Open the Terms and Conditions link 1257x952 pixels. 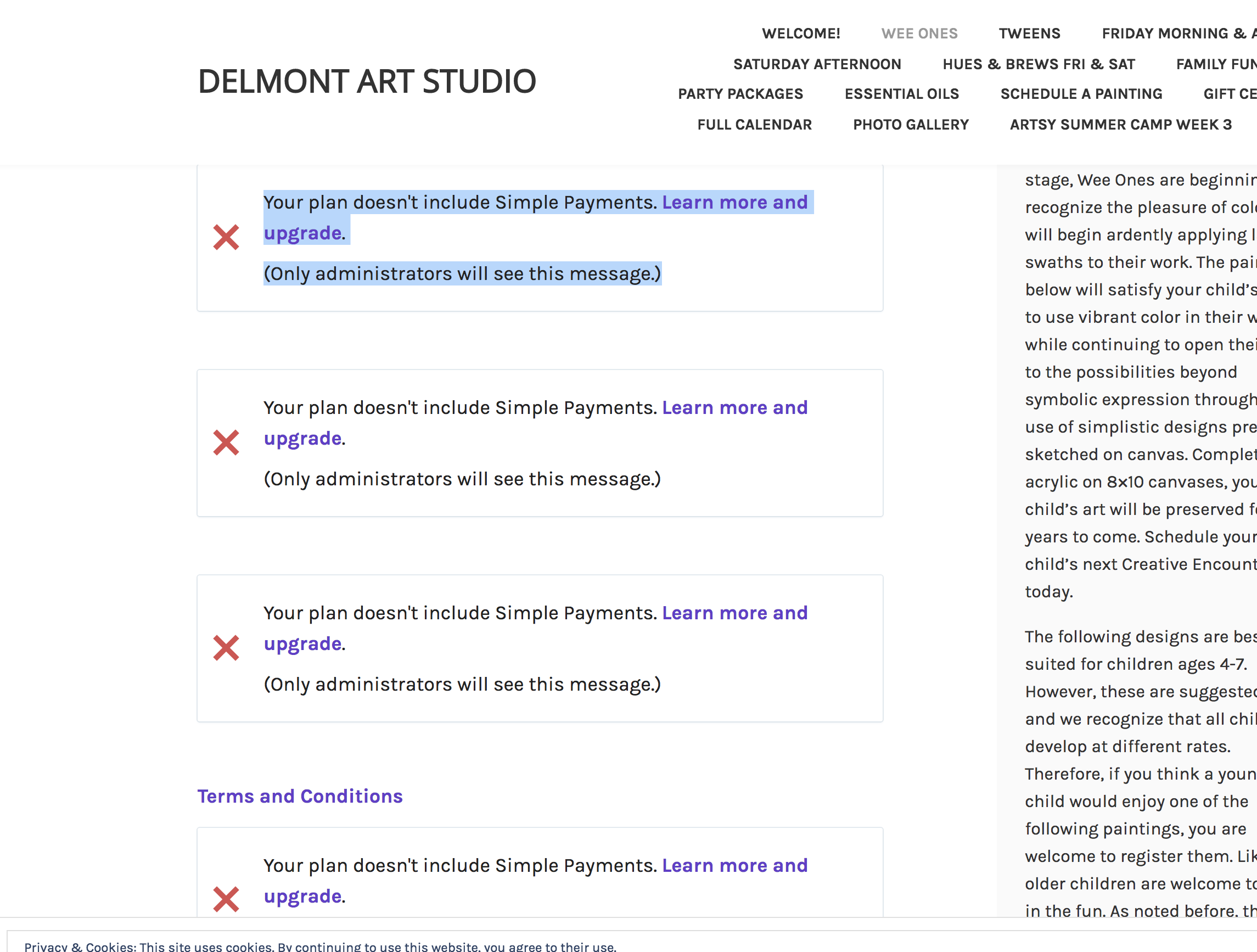coord(300,796)
